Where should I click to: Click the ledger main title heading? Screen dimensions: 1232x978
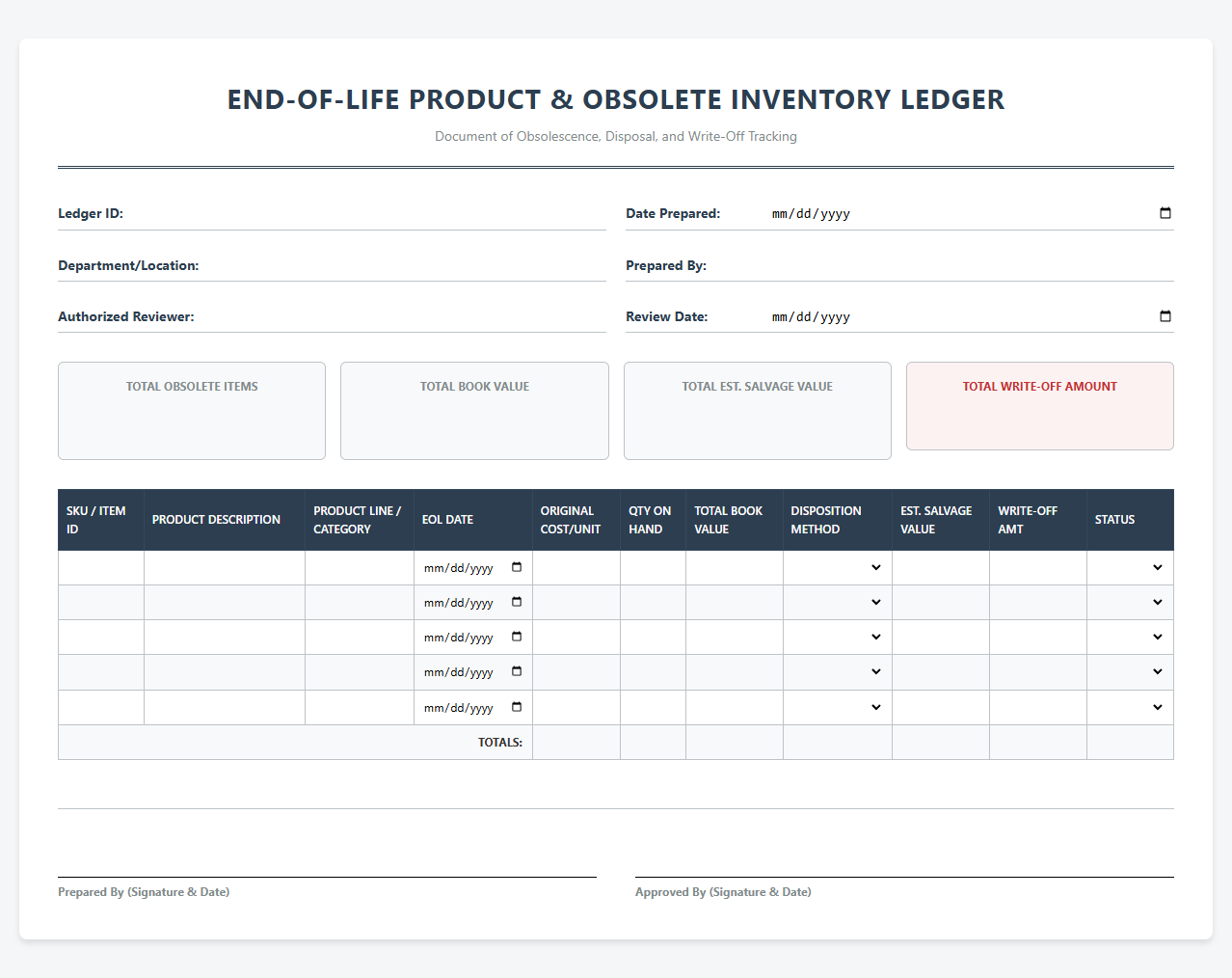(x=616, y=99)
